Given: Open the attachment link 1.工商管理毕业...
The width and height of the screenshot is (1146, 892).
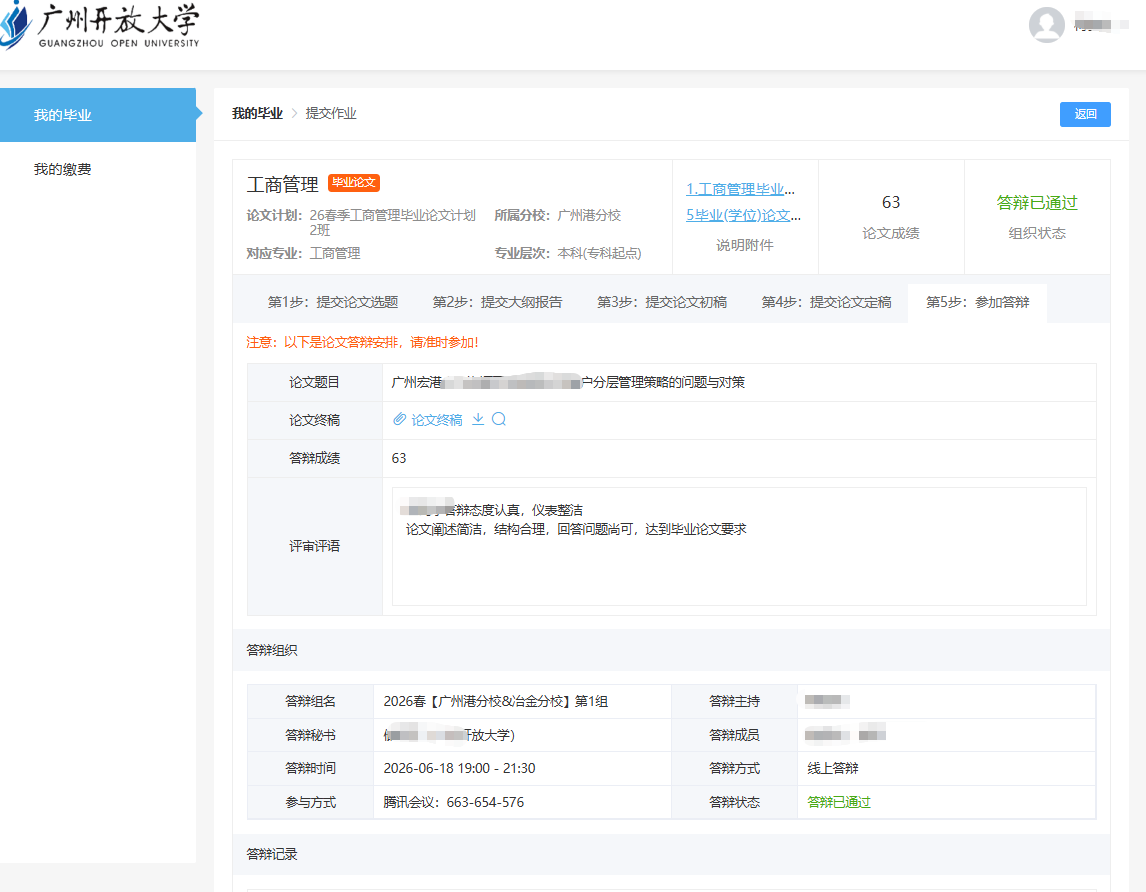Looking at the screenshot, I should pos(740,189).
